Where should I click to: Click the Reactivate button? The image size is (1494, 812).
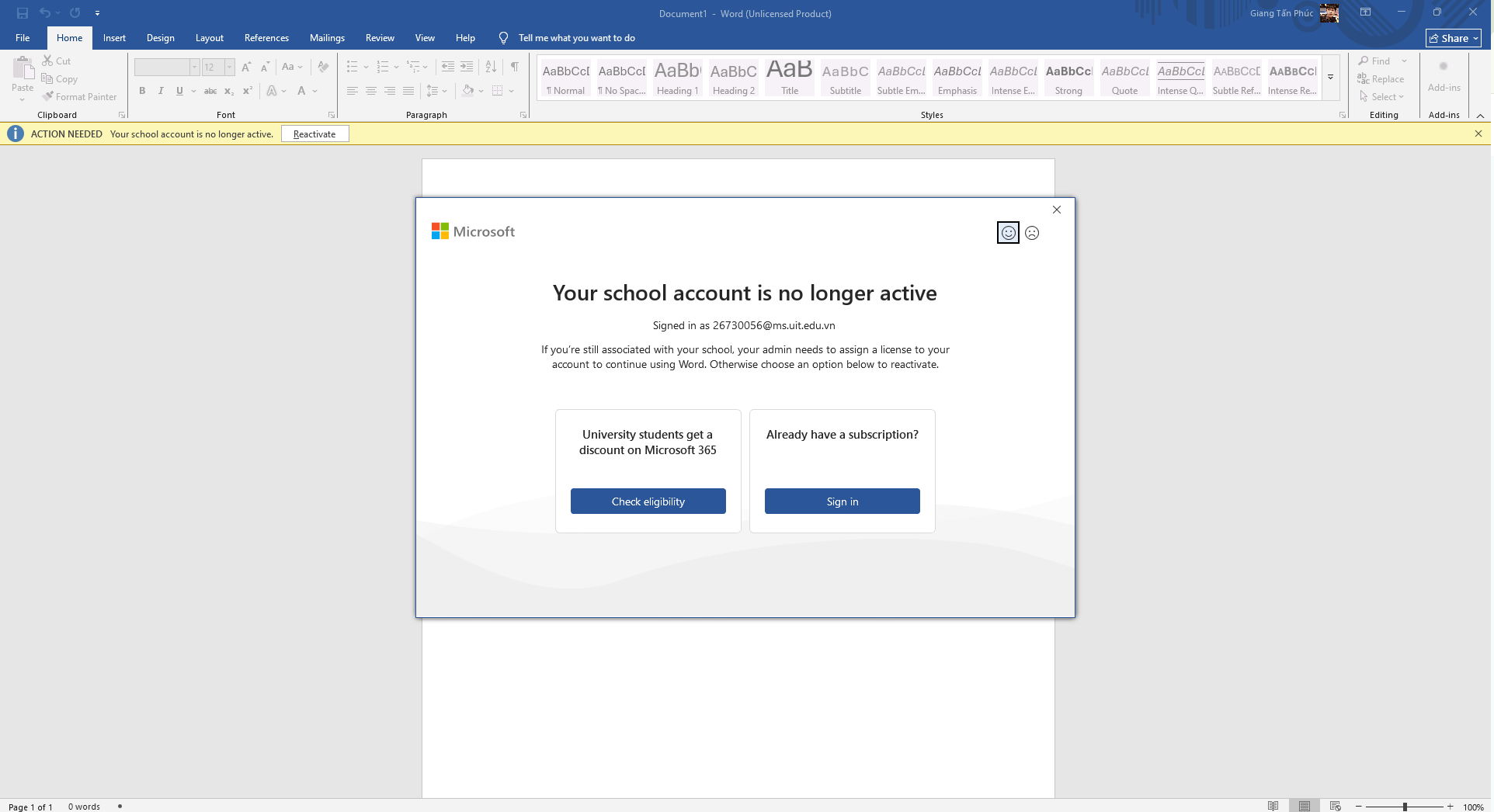(314, 134)
